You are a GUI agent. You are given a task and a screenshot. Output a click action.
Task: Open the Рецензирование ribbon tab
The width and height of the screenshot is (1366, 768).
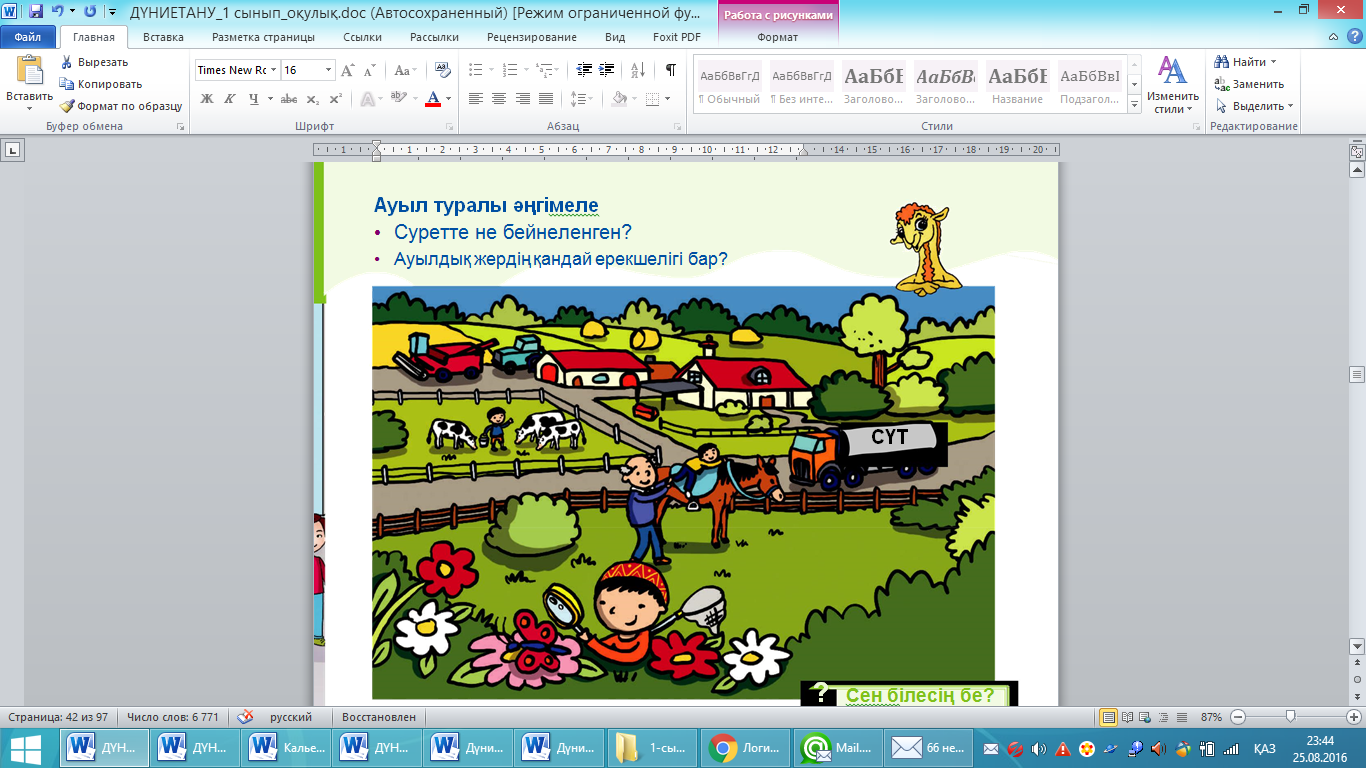point(532,37)
